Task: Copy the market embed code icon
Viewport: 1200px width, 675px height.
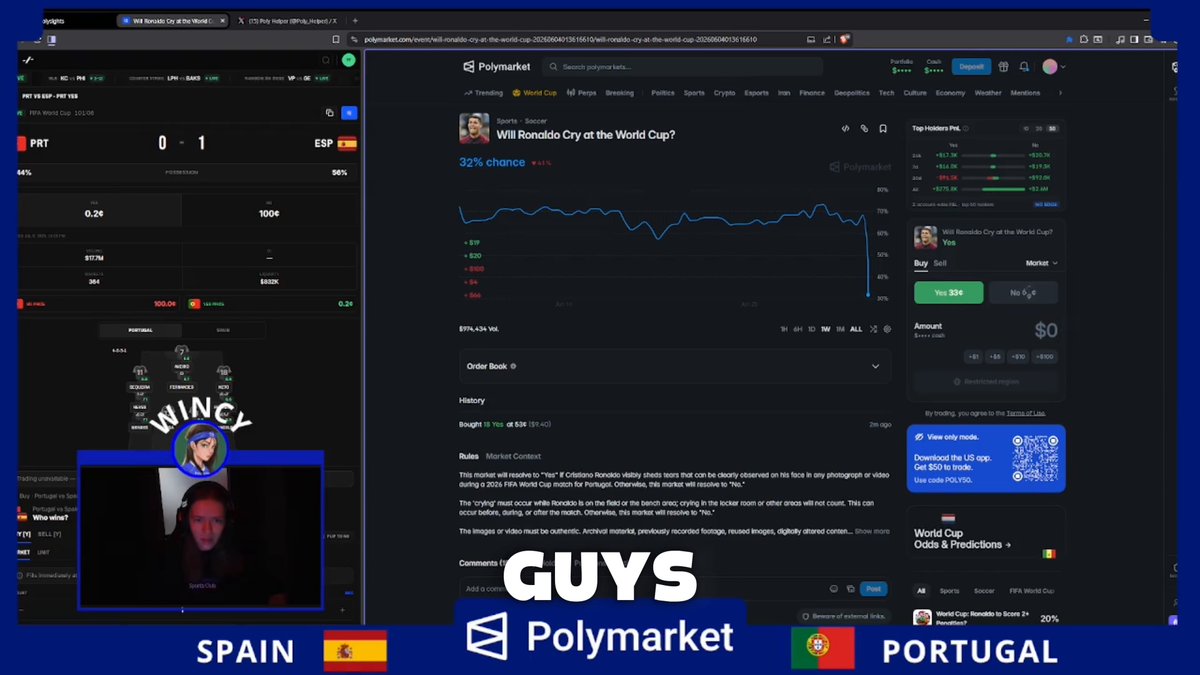Action: (x=845, y=129)
